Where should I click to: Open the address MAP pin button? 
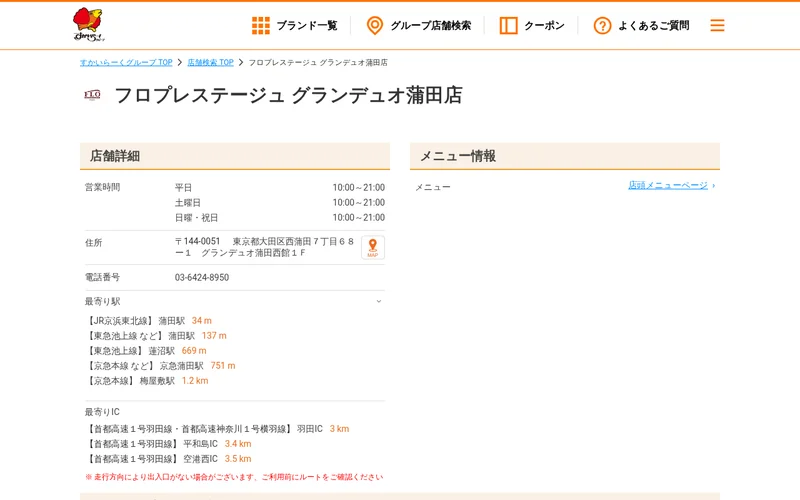click(x=373, y=247)
